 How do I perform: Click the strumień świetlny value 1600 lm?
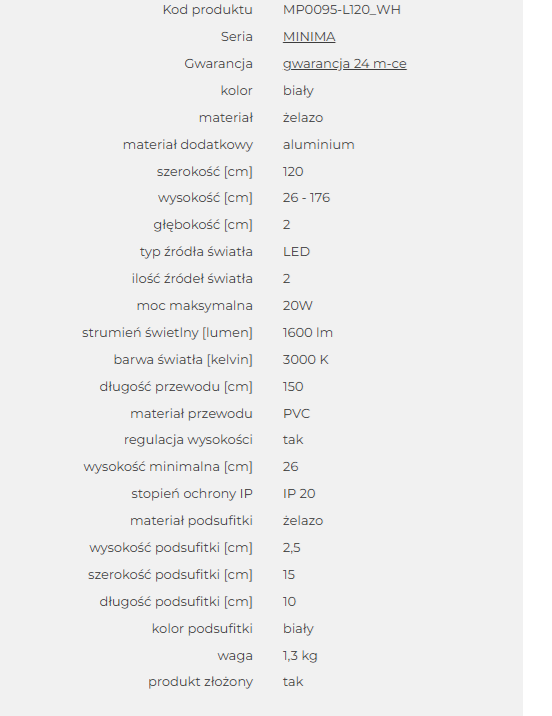(x=308, y=332)
